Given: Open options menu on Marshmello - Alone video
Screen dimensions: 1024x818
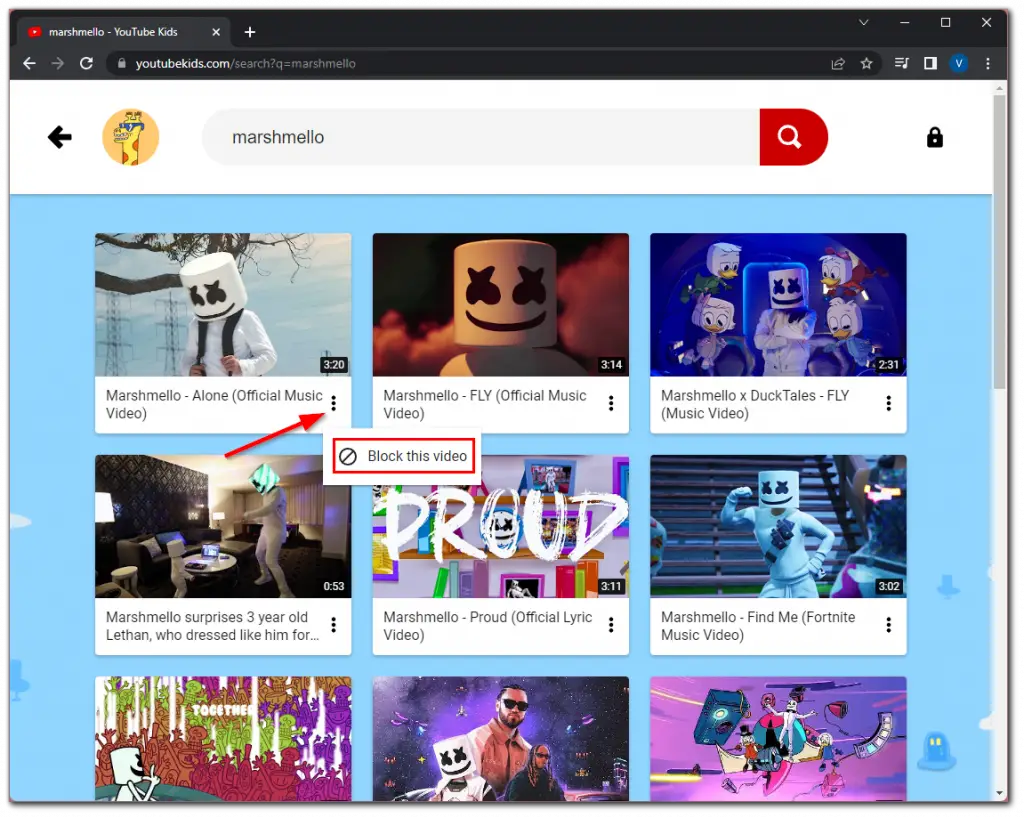Looking at the screenshot, I should 333,403.
